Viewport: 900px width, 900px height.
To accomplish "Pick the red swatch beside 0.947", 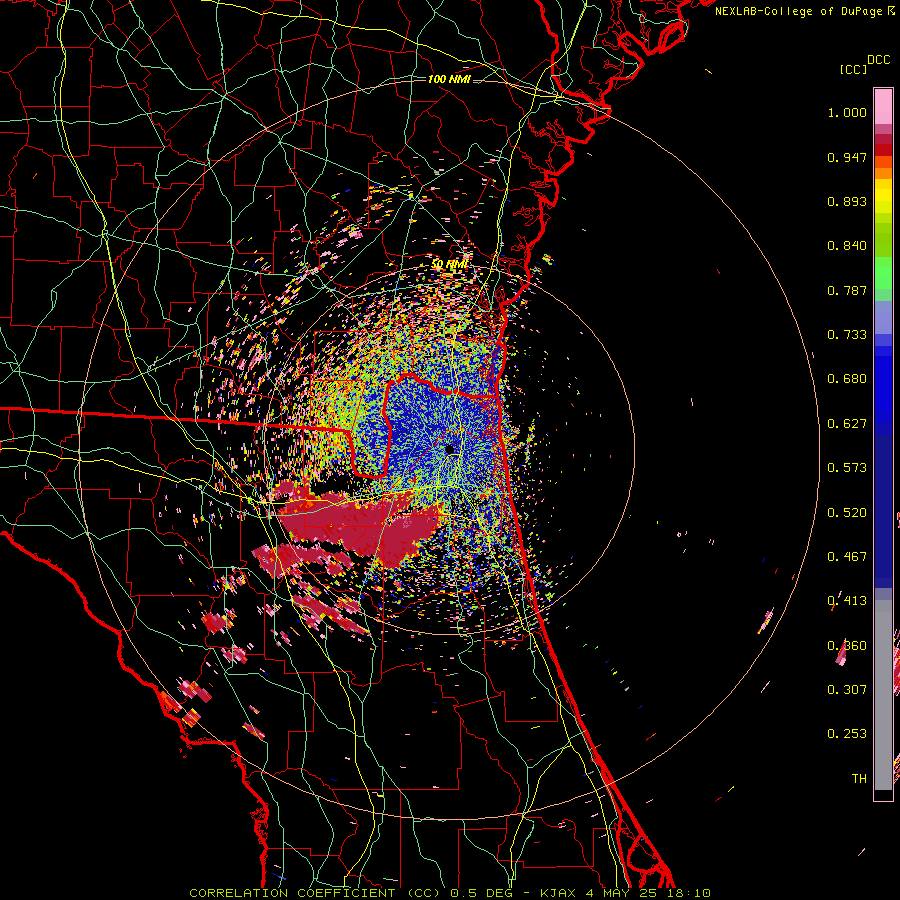I will [883, 150].
